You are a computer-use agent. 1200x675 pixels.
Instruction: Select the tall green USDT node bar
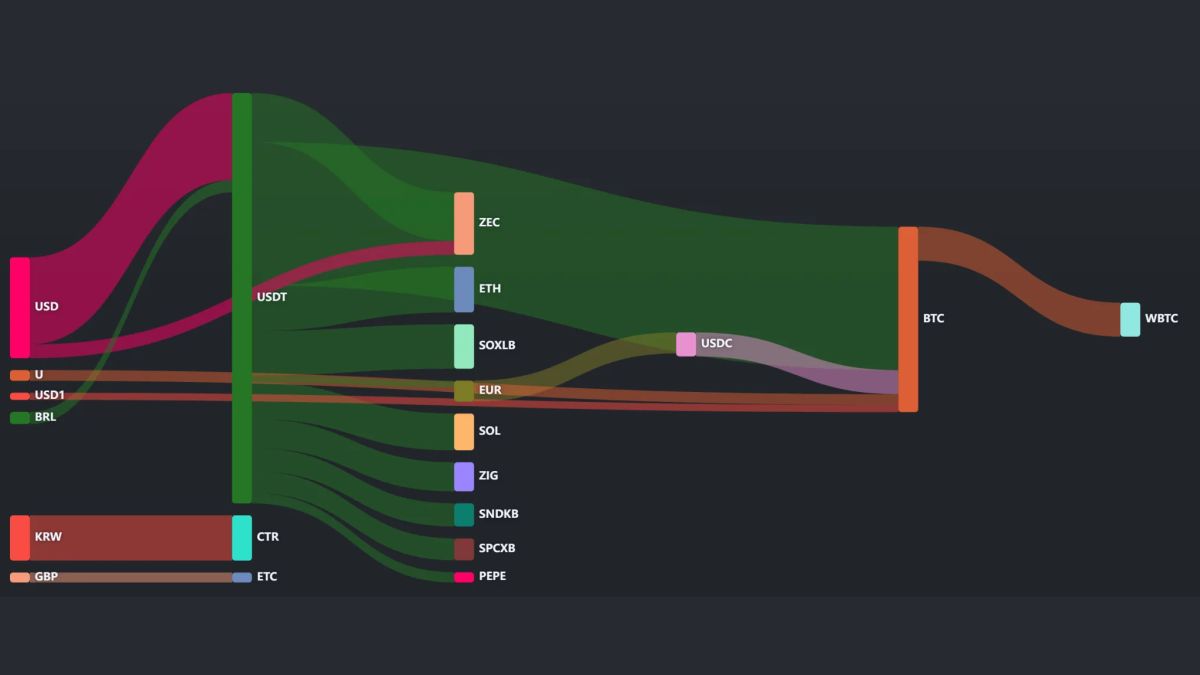pyautogui.click(x=242, y=298)
